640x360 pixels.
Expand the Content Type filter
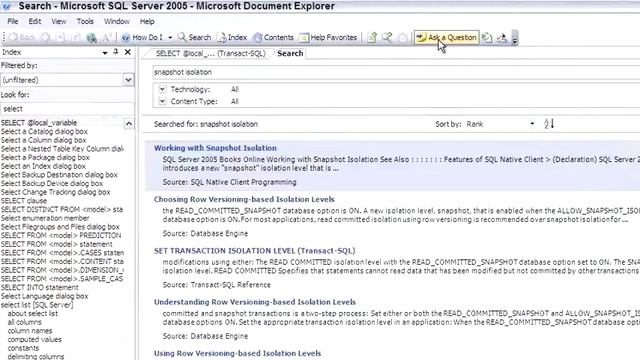pos(162,101)
